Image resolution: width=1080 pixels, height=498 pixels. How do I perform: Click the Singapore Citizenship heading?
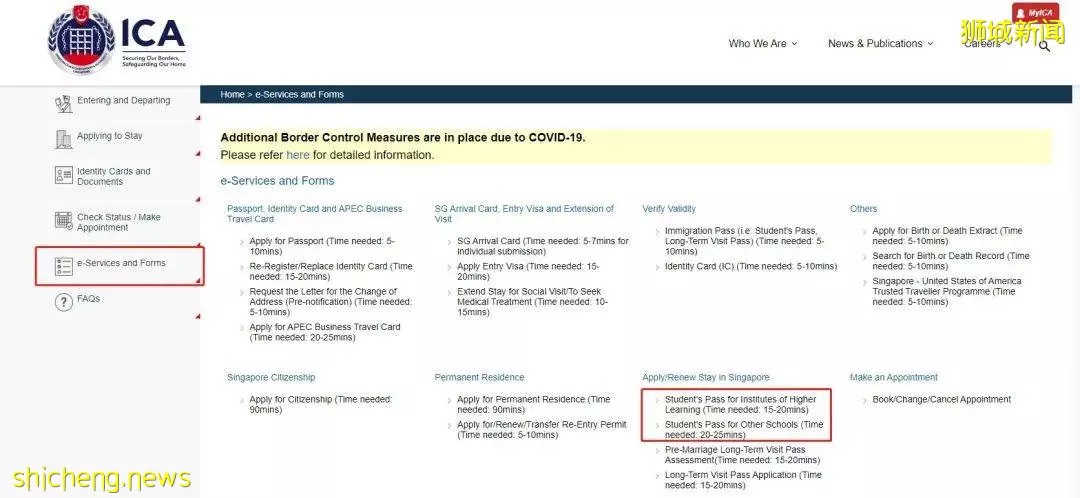[271, 377]
